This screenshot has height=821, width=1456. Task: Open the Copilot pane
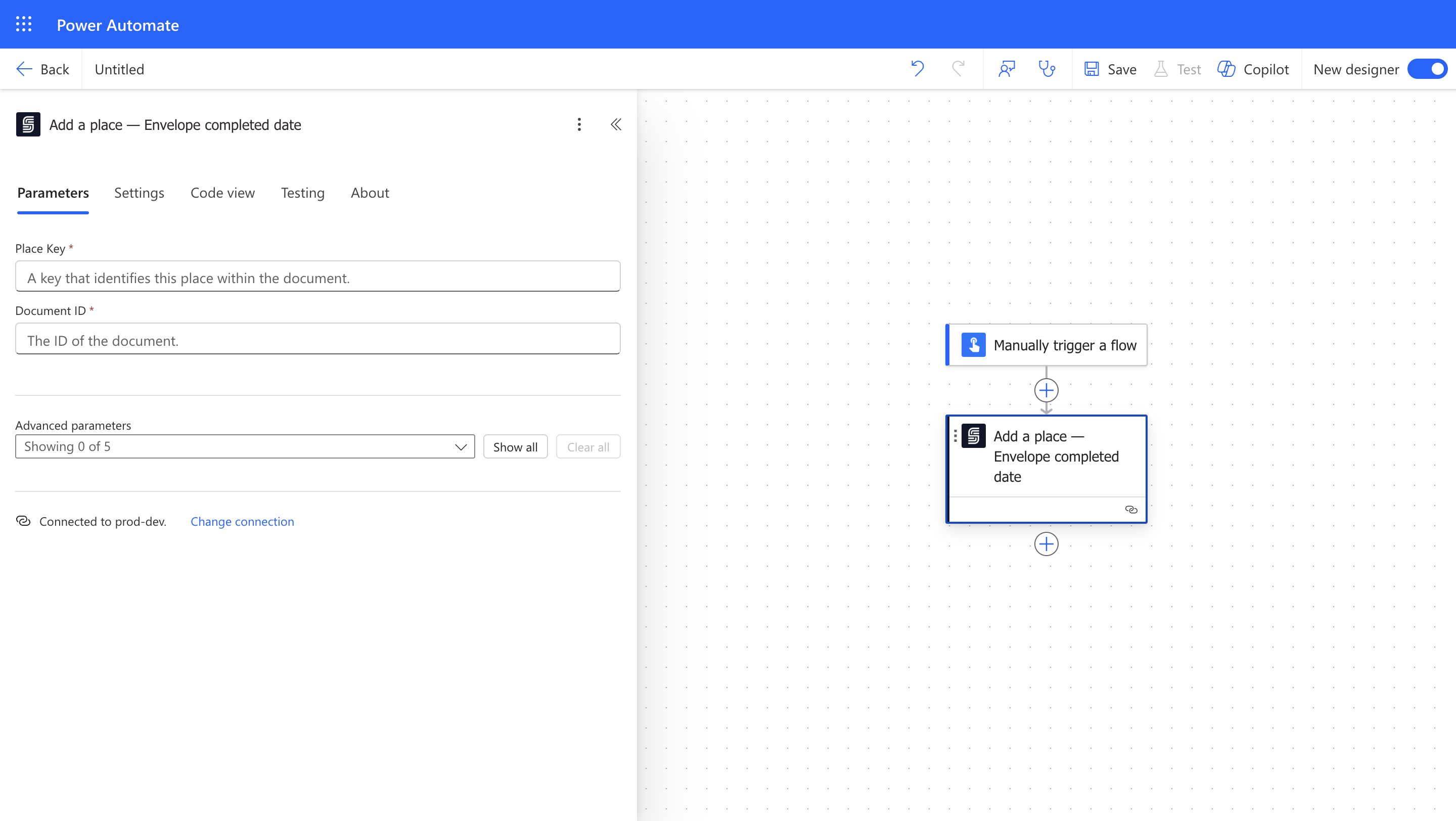tap(1253, 69)
